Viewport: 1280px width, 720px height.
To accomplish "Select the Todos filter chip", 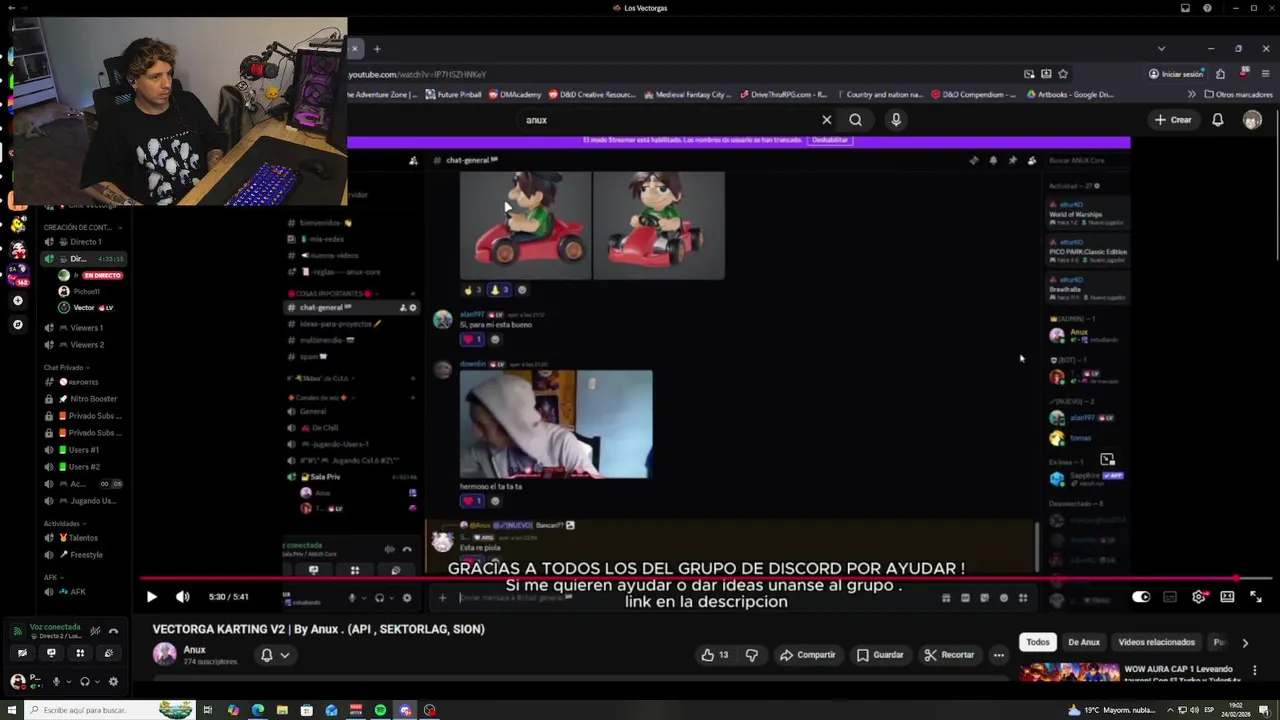I will pyautogui.click(x=1038, y=642).
